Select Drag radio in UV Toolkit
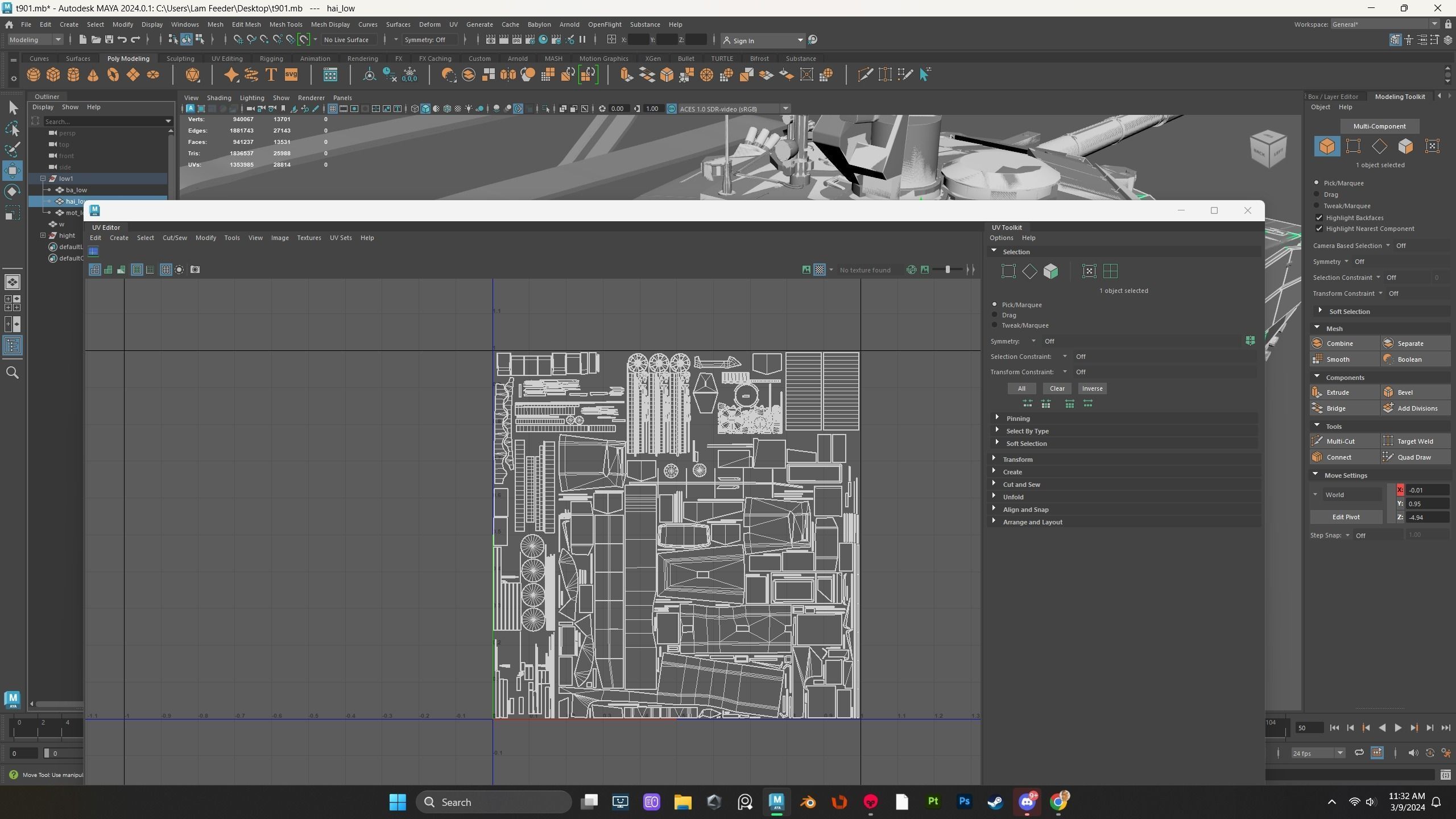1456x819 pixels. (x=995, y=315)
